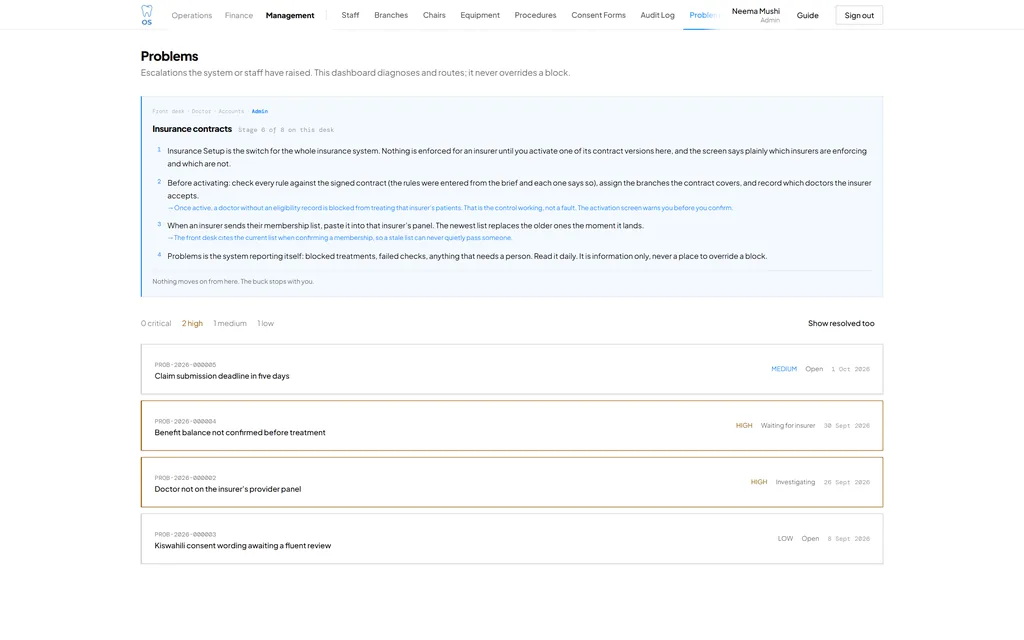This screenshot has height=640, width=1024.
Task: Select the Doctor stage label
Action: click(x=201, y=111)
